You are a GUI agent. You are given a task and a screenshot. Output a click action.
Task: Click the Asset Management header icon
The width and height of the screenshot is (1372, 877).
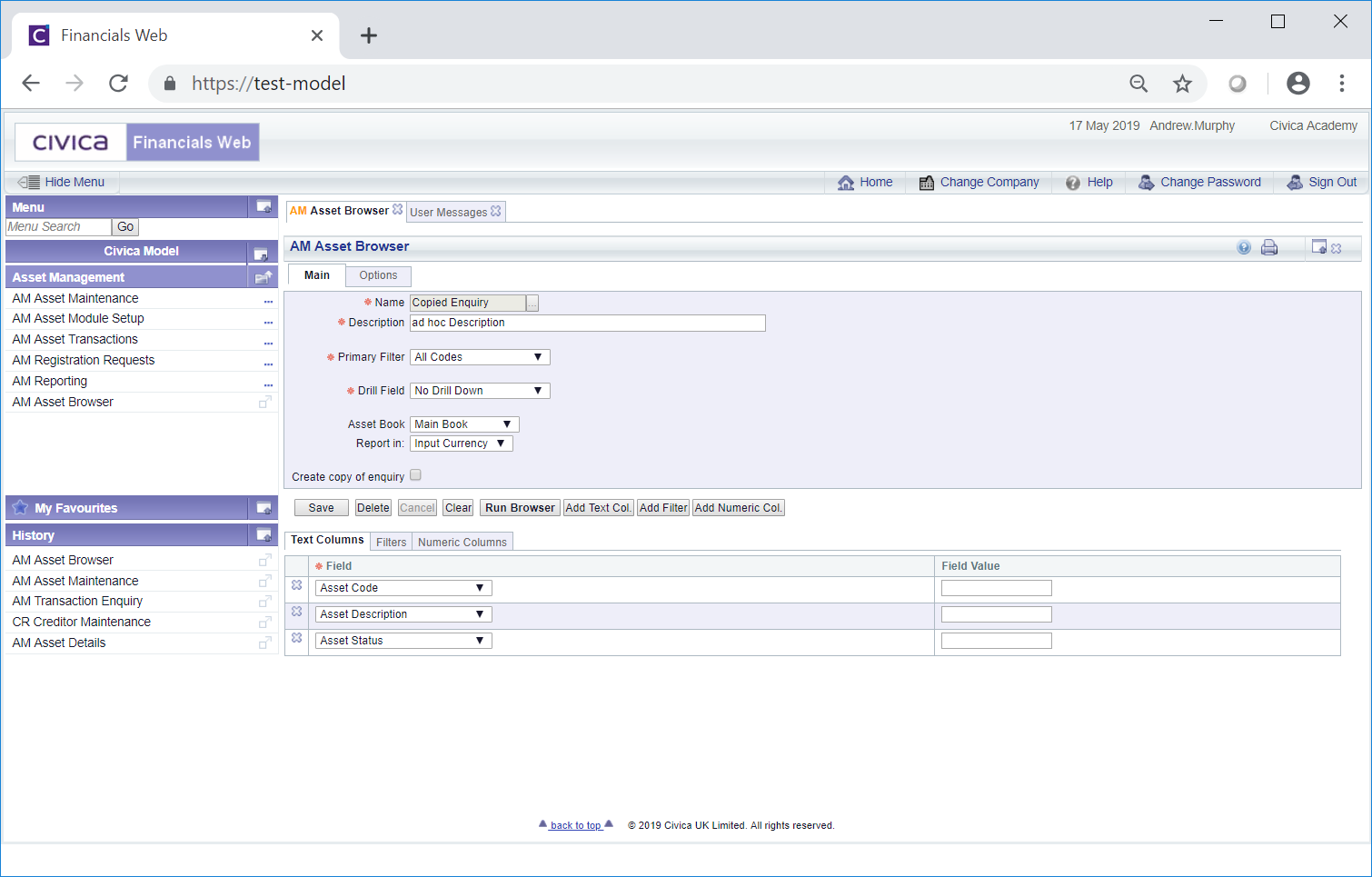coord(263,277)
